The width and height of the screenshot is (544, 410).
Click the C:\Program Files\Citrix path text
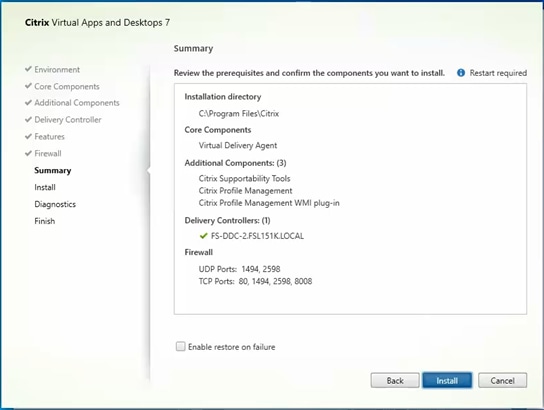[x=239, y=113]
